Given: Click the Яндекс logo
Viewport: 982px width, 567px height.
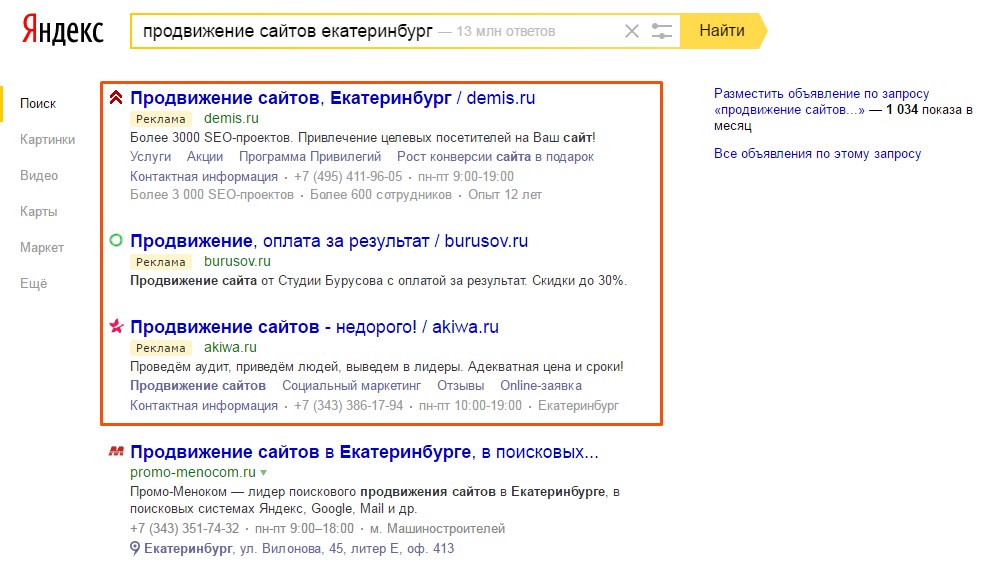Looking at the screenshot, I should coord(63,31).
